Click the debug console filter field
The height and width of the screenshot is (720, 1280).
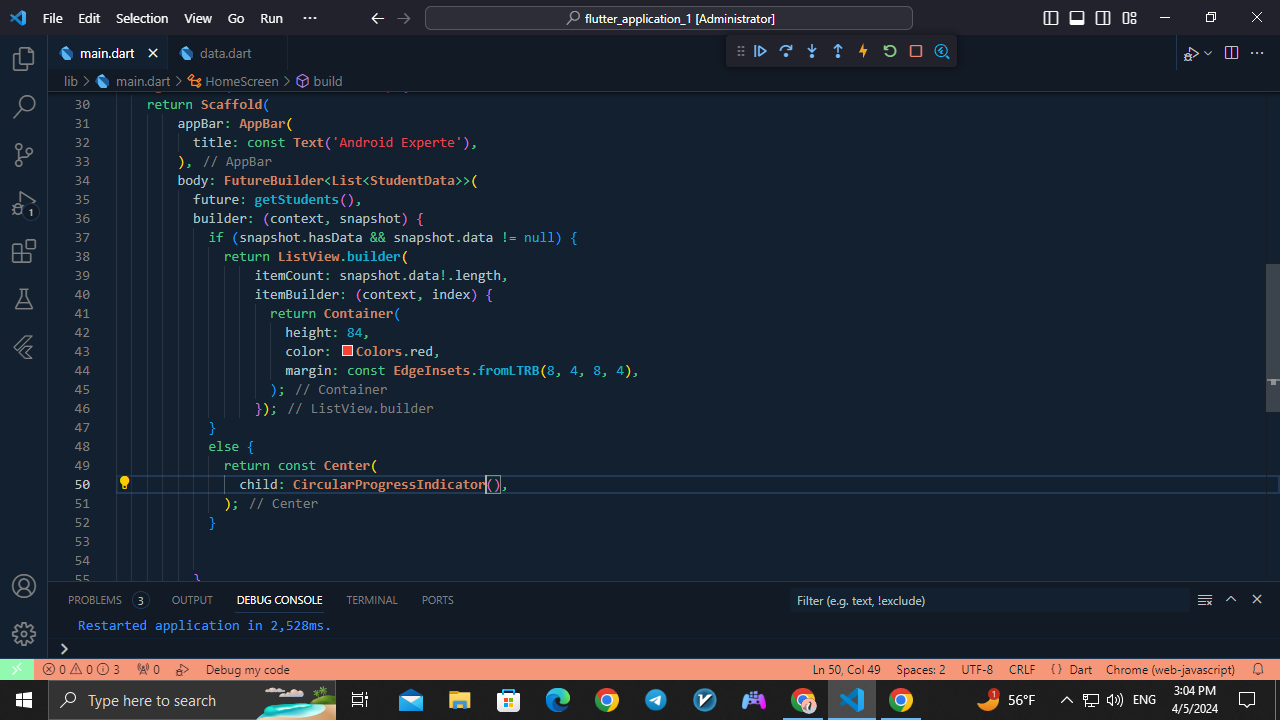click(988, 600)
